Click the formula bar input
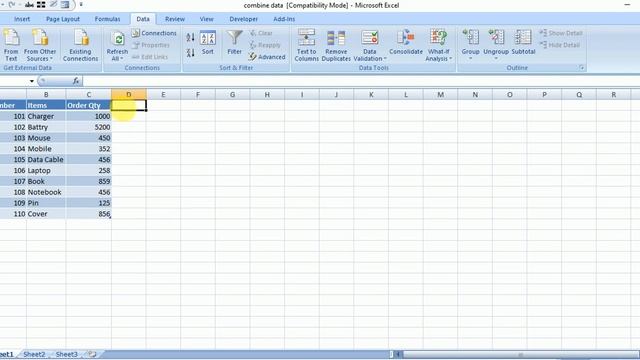This screenshot has width=640, height=360. tap(361, 81)
